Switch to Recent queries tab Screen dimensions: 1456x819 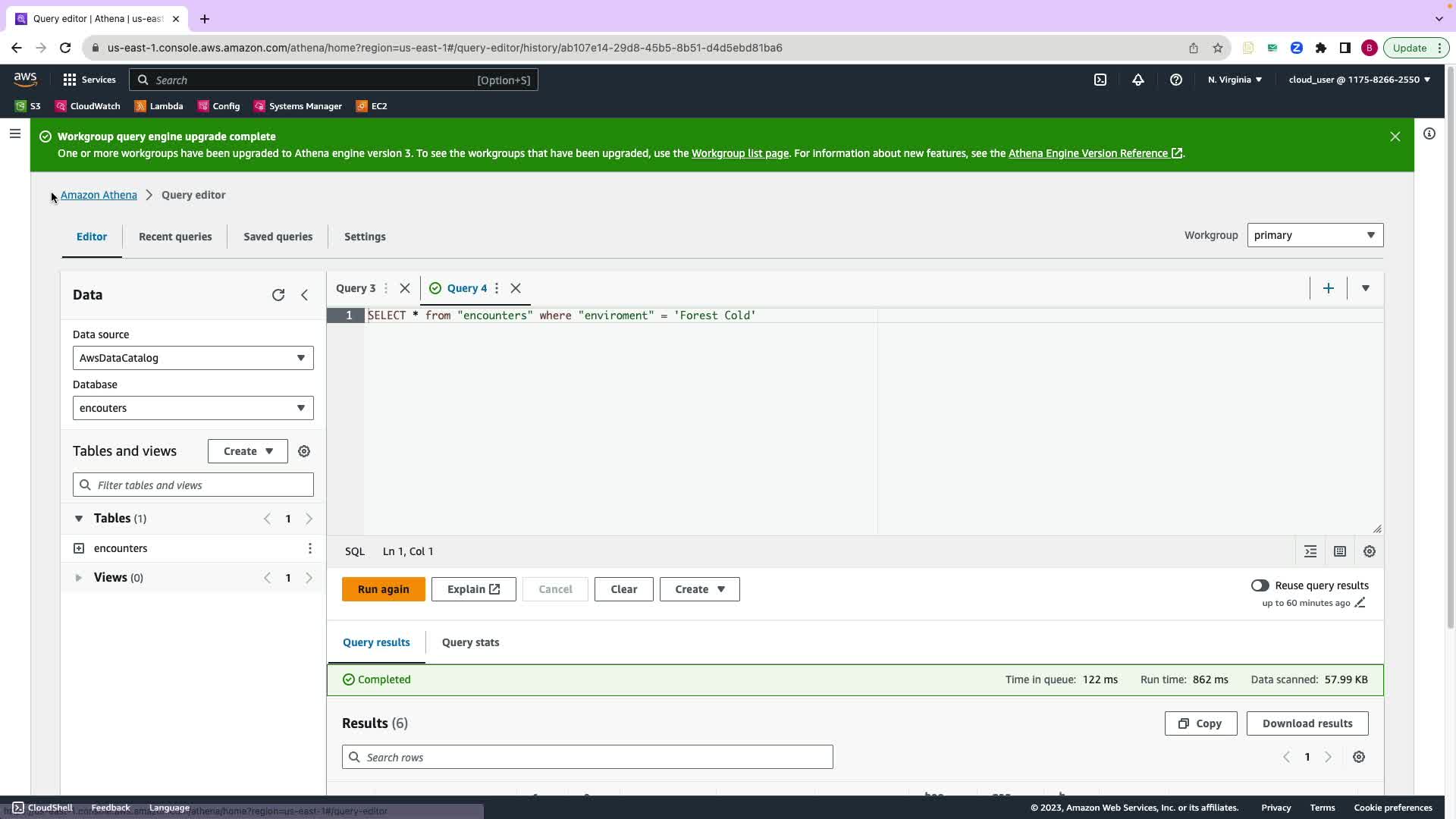(175, 237)
